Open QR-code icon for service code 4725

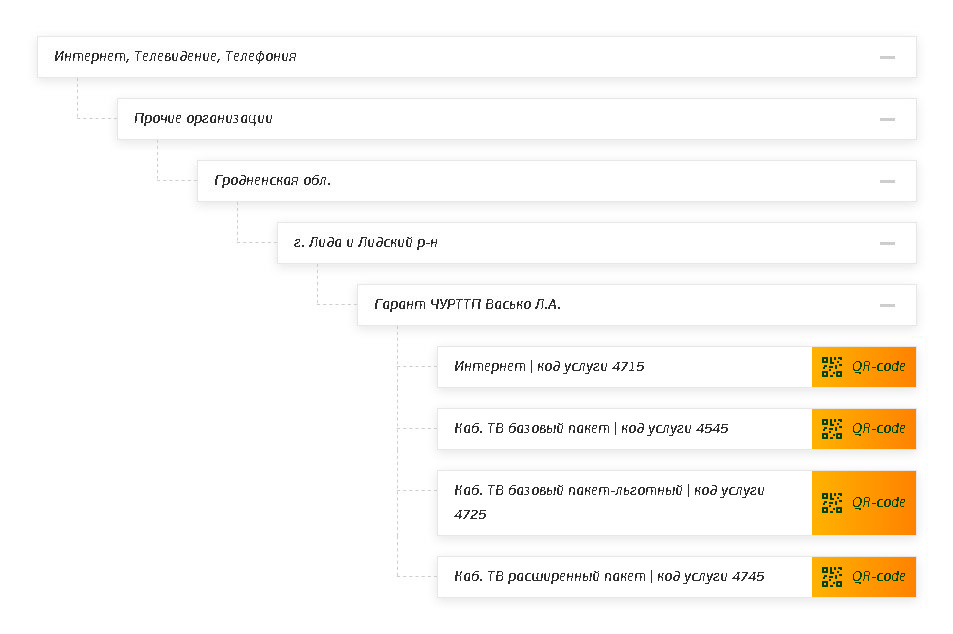pyautogui.click(x=831, y=503)
